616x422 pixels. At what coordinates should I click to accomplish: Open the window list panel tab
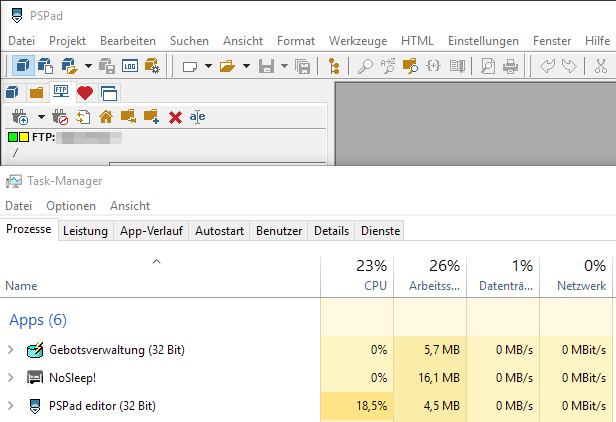click(109, 93)
